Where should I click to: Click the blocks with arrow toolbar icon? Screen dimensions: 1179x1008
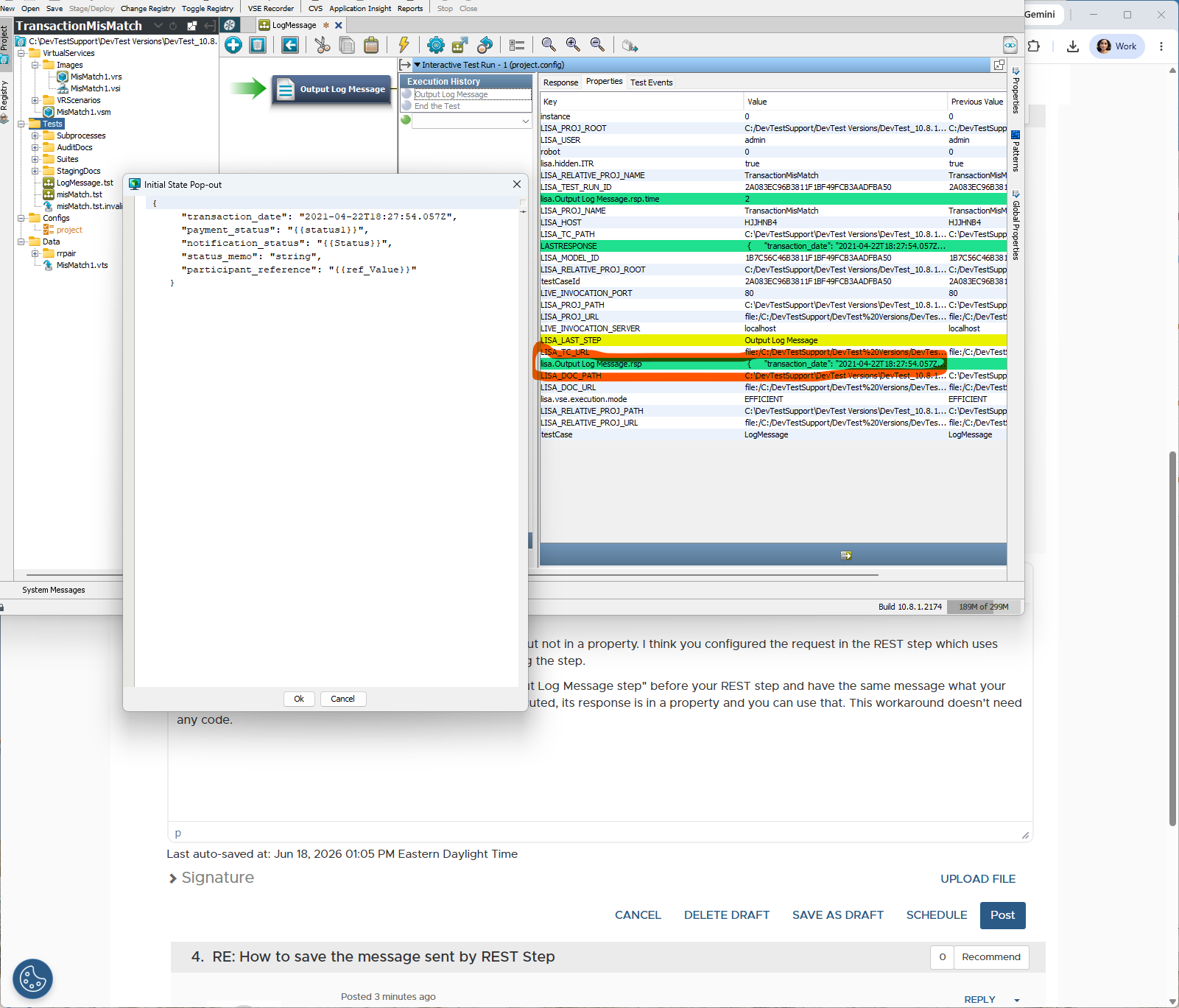(x=630, y=46)
